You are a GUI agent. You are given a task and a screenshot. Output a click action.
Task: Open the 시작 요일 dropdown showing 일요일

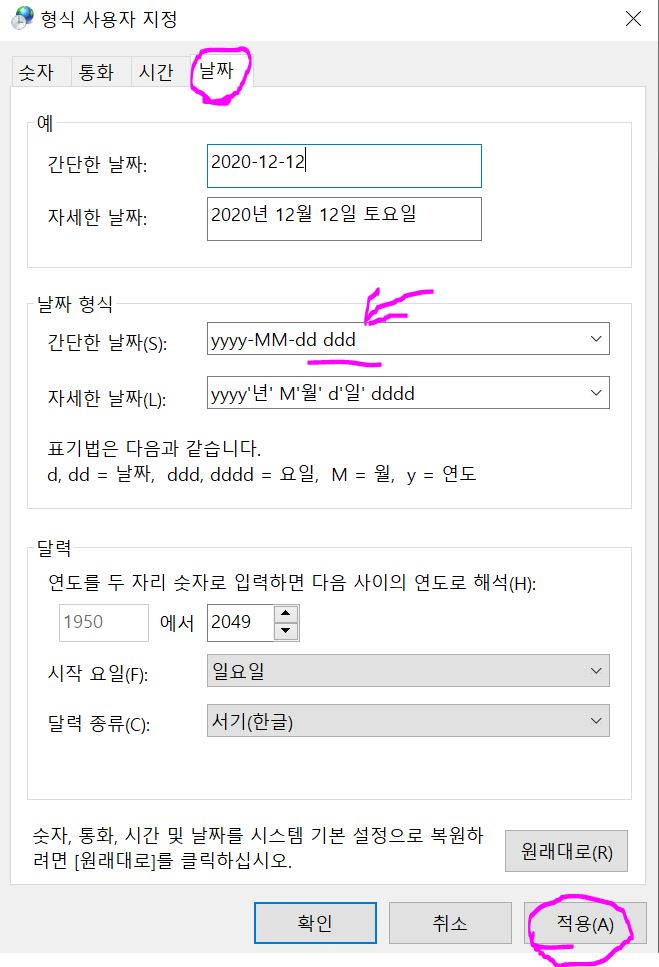408,670
